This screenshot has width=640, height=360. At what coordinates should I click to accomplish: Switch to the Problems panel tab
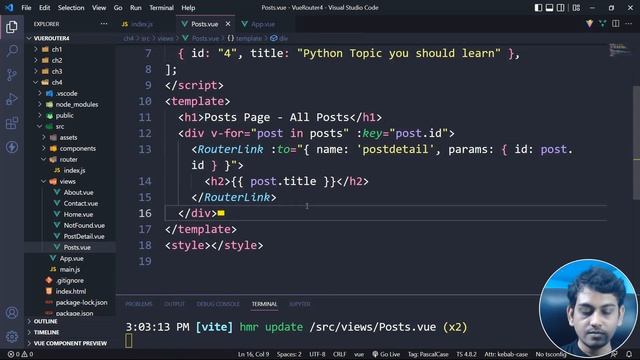[138, 304]
